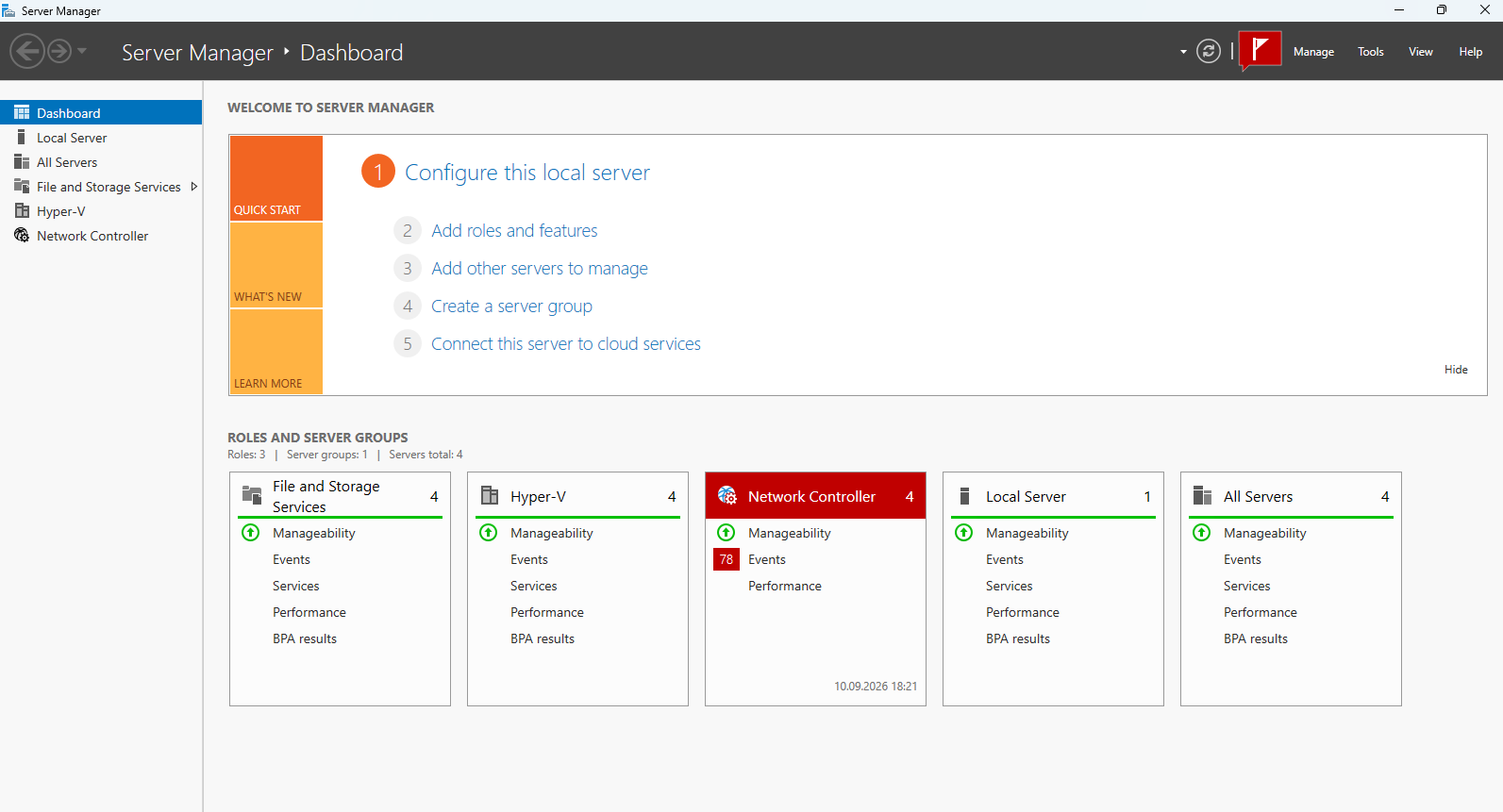The width and height of the screenshot is (1503, 812).
Task: Open the notifications flag icon
Action: point(1260,51)
